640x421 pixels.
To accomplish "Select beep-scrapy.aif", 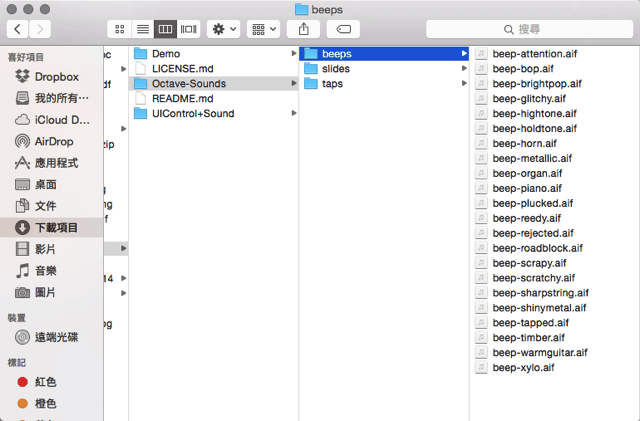I will click(555, 263).
